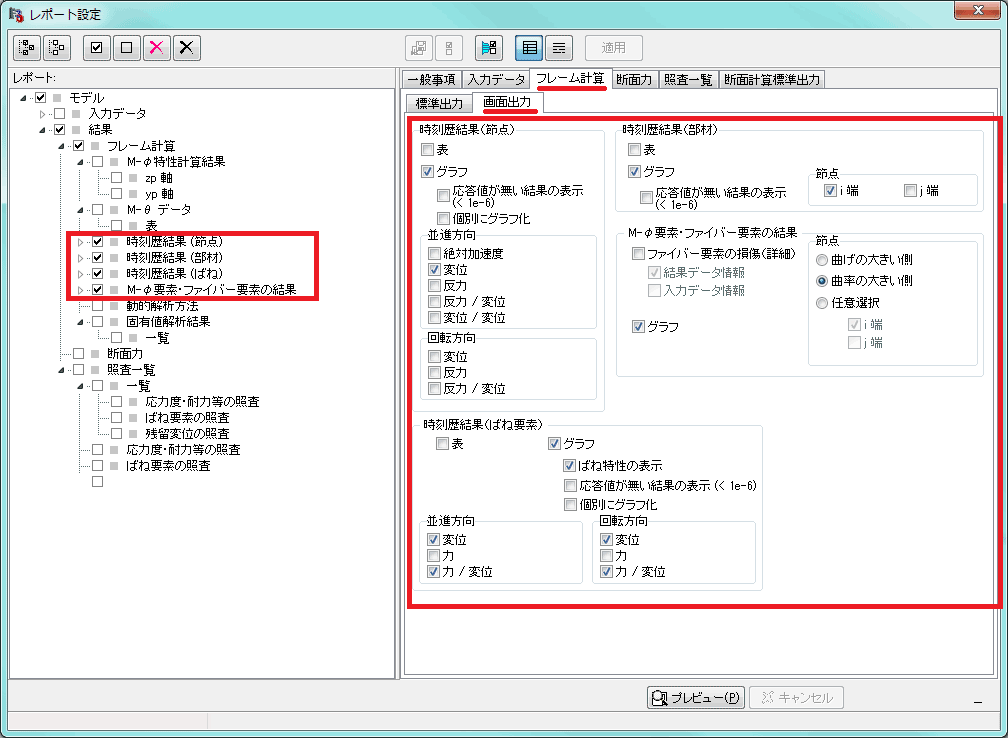Click the blue report layout toolbar icon

tap(489, 48)
